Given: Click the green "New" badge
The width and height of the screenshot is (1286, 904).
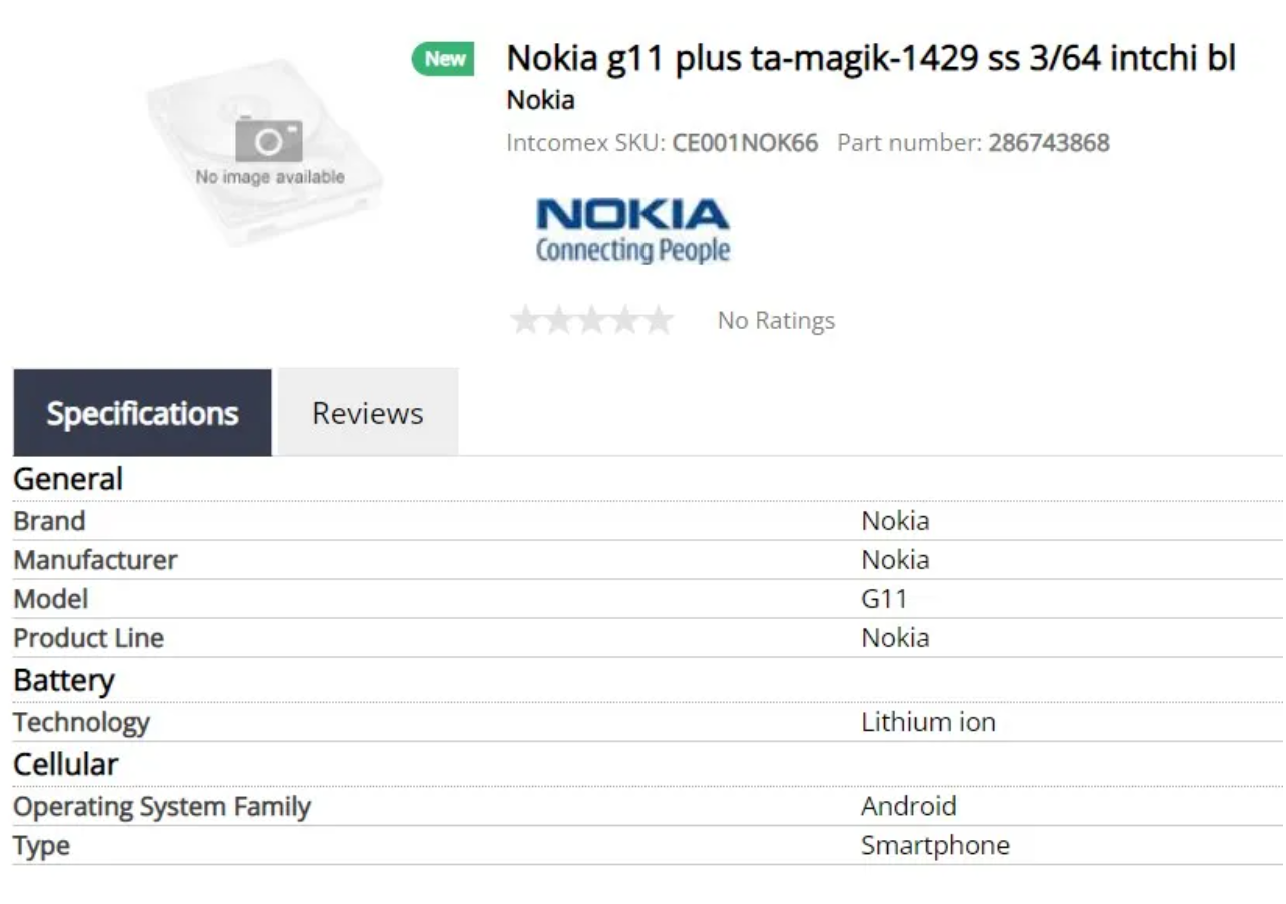Looking at the screenshot, I should coord(443,59).
